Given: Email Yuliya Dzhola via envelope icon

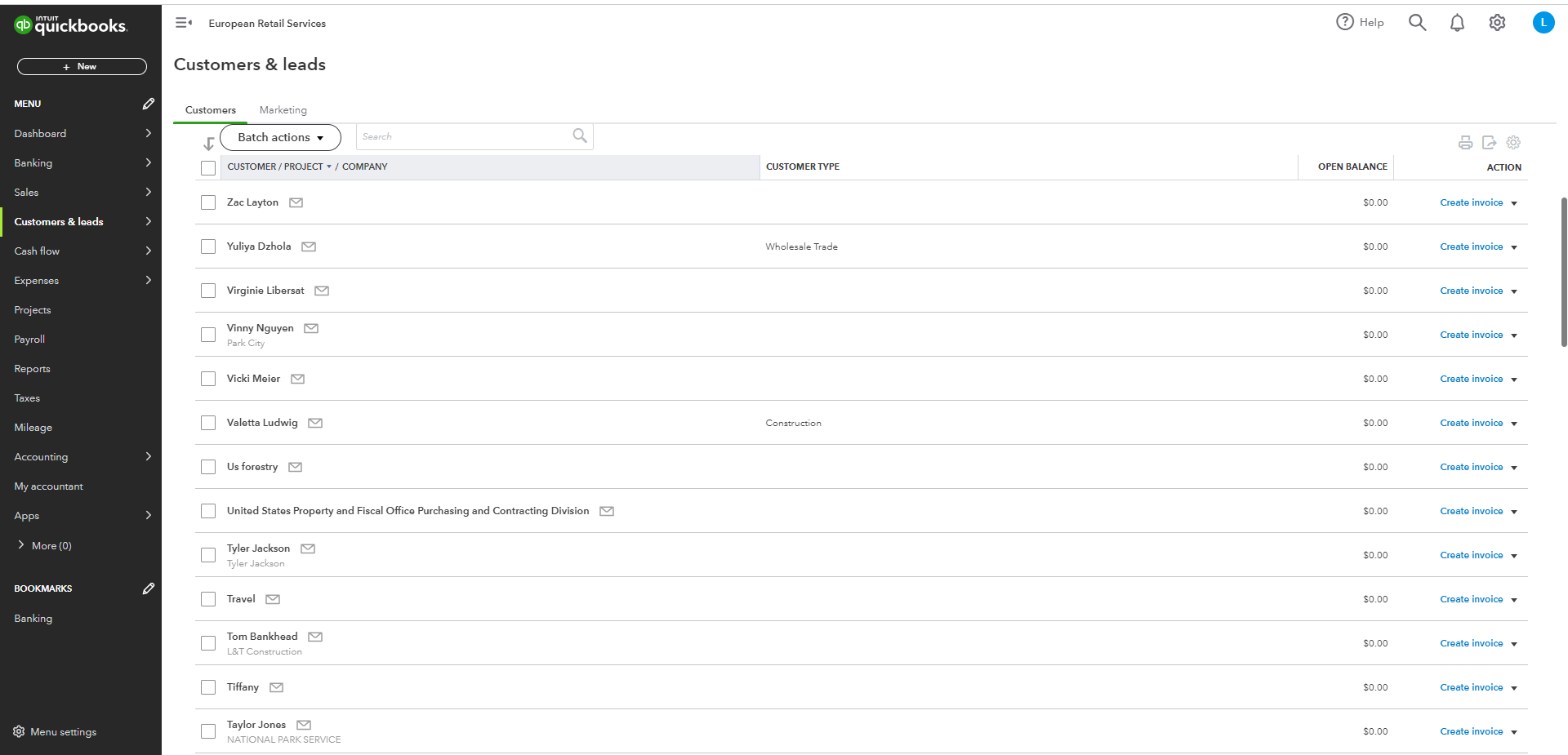Looking at the screenshot, I should point(309,246).
